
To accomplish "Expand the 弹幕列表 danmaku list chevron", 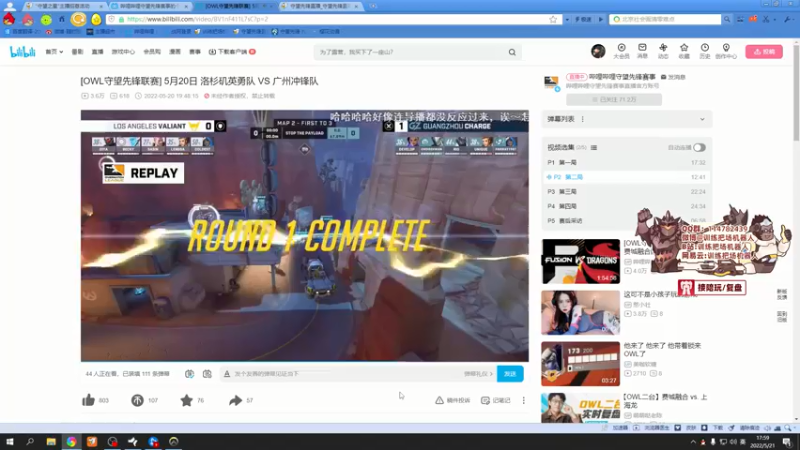I will (702, 119).
